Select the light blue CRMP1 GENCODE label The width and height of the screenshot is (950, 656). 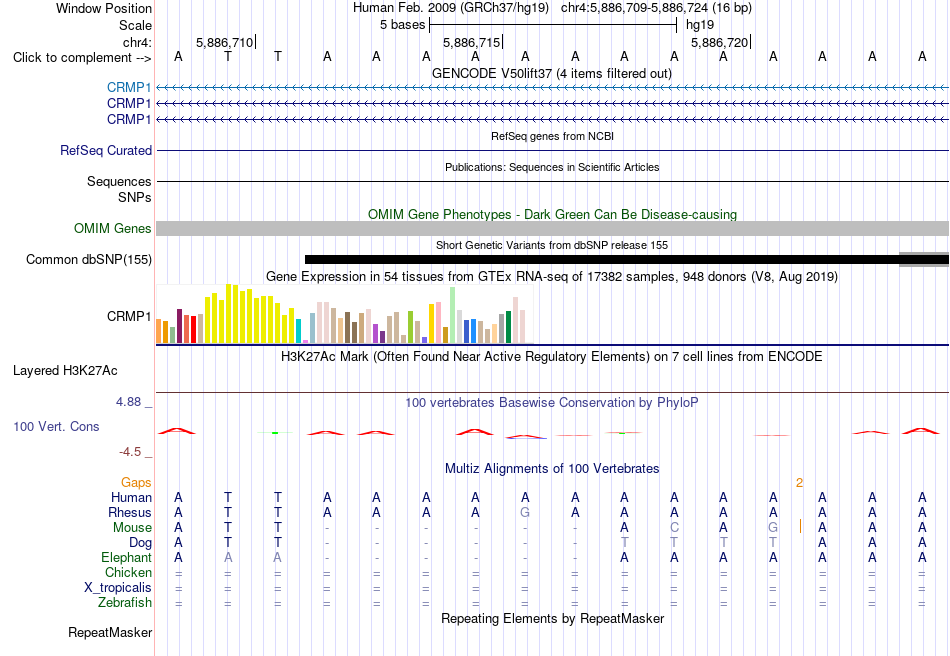[129, 87]
